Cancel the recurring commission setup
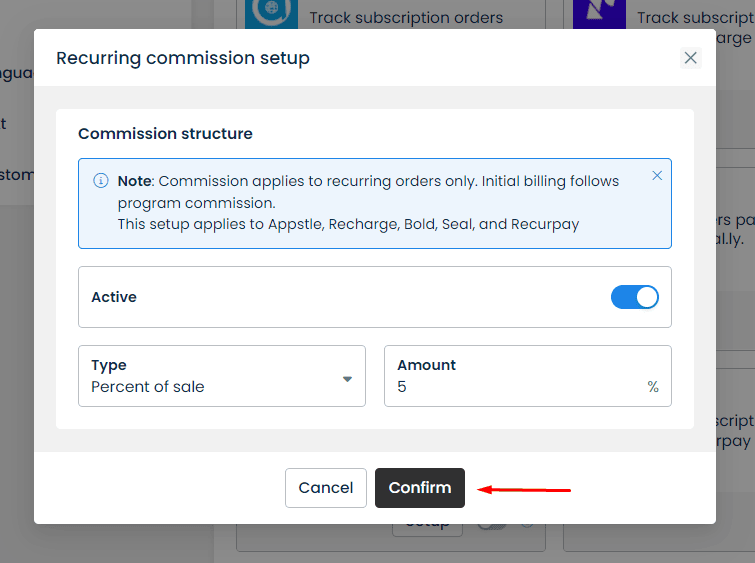 (x=326, y=488)
